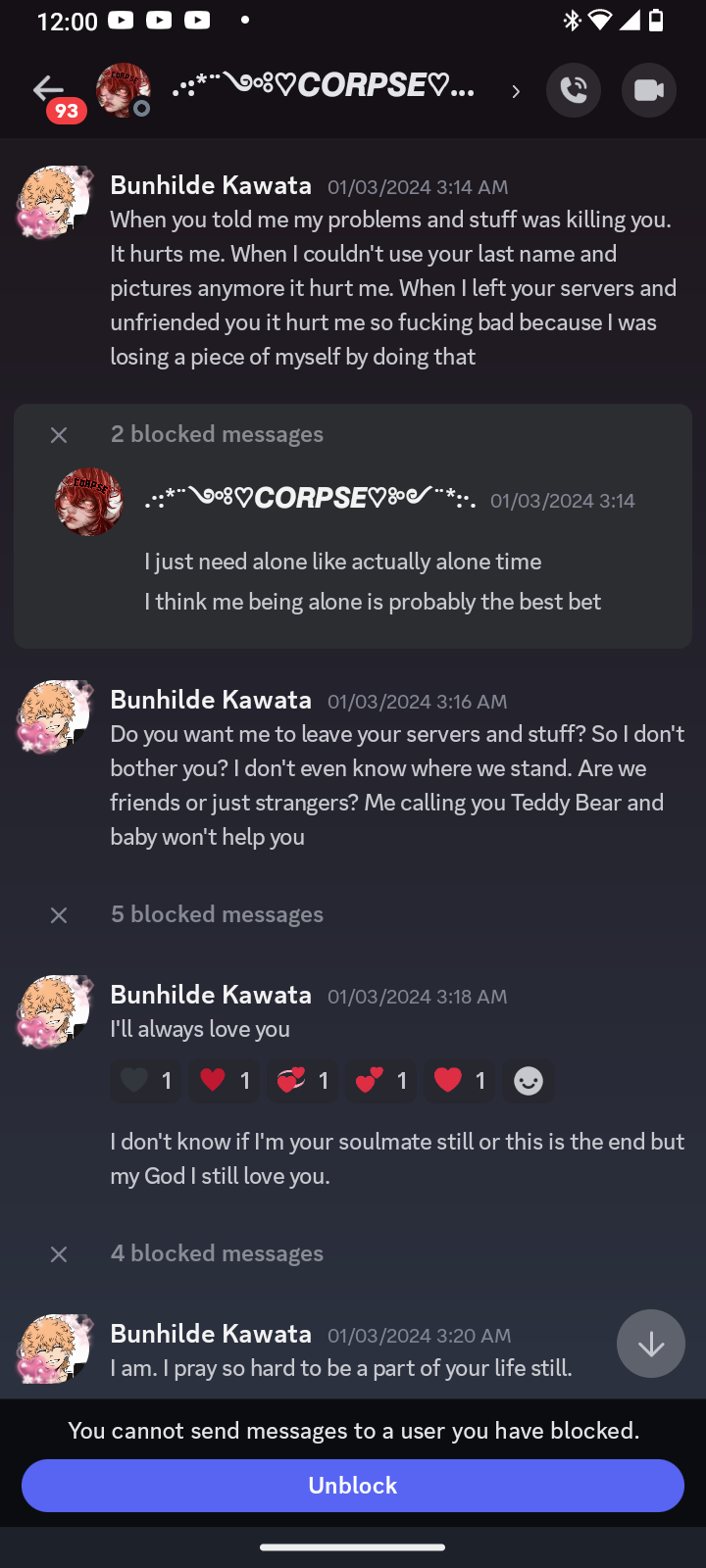
Task: Open the chat title CORPSE in header
Action: coord(324,87)
